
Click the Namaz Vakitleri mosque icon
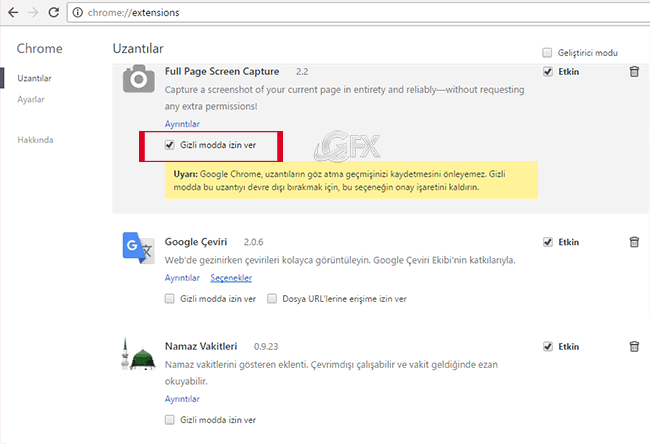pos(138,354)
